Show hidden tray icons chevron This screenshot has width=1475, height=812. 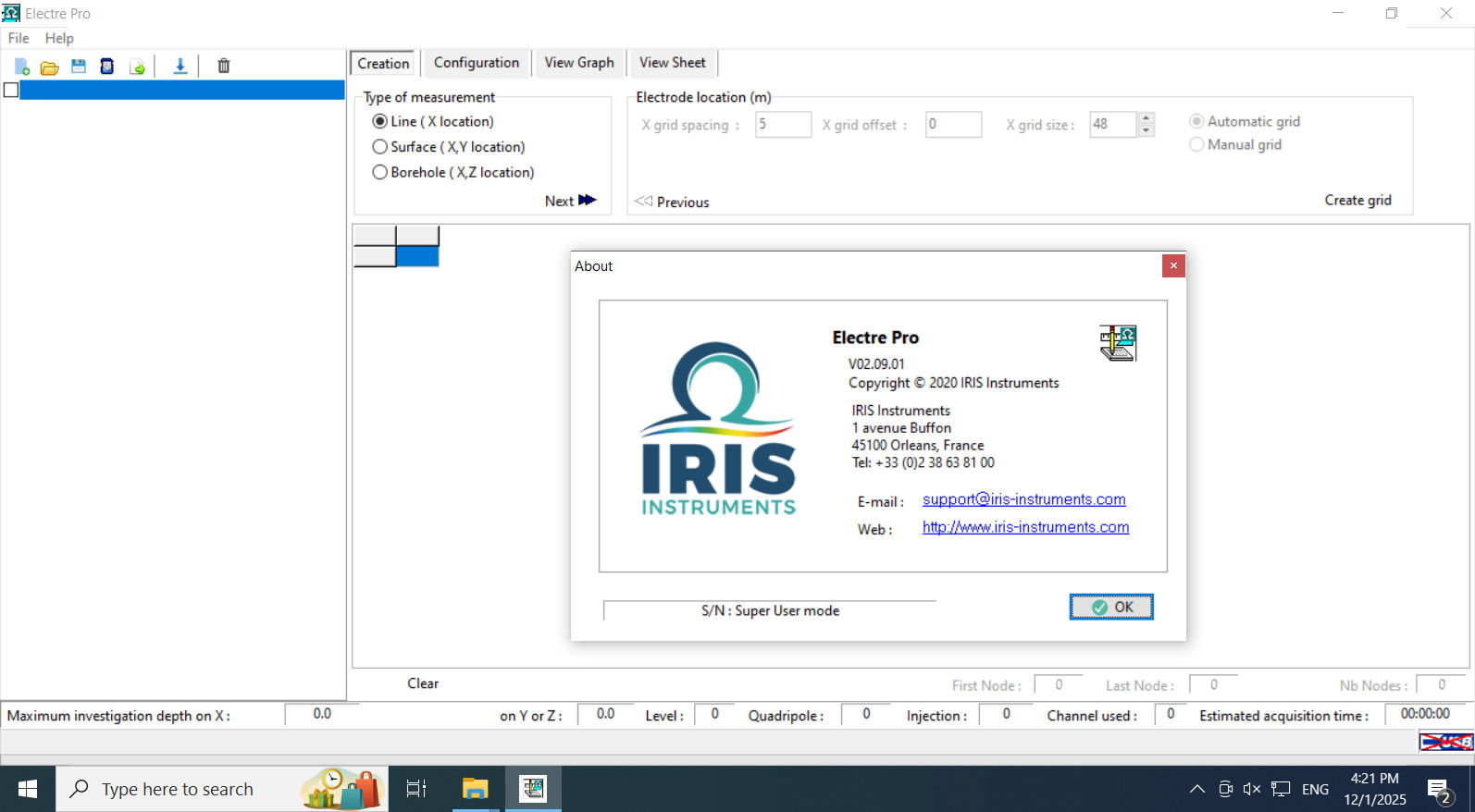point(1197,789)
